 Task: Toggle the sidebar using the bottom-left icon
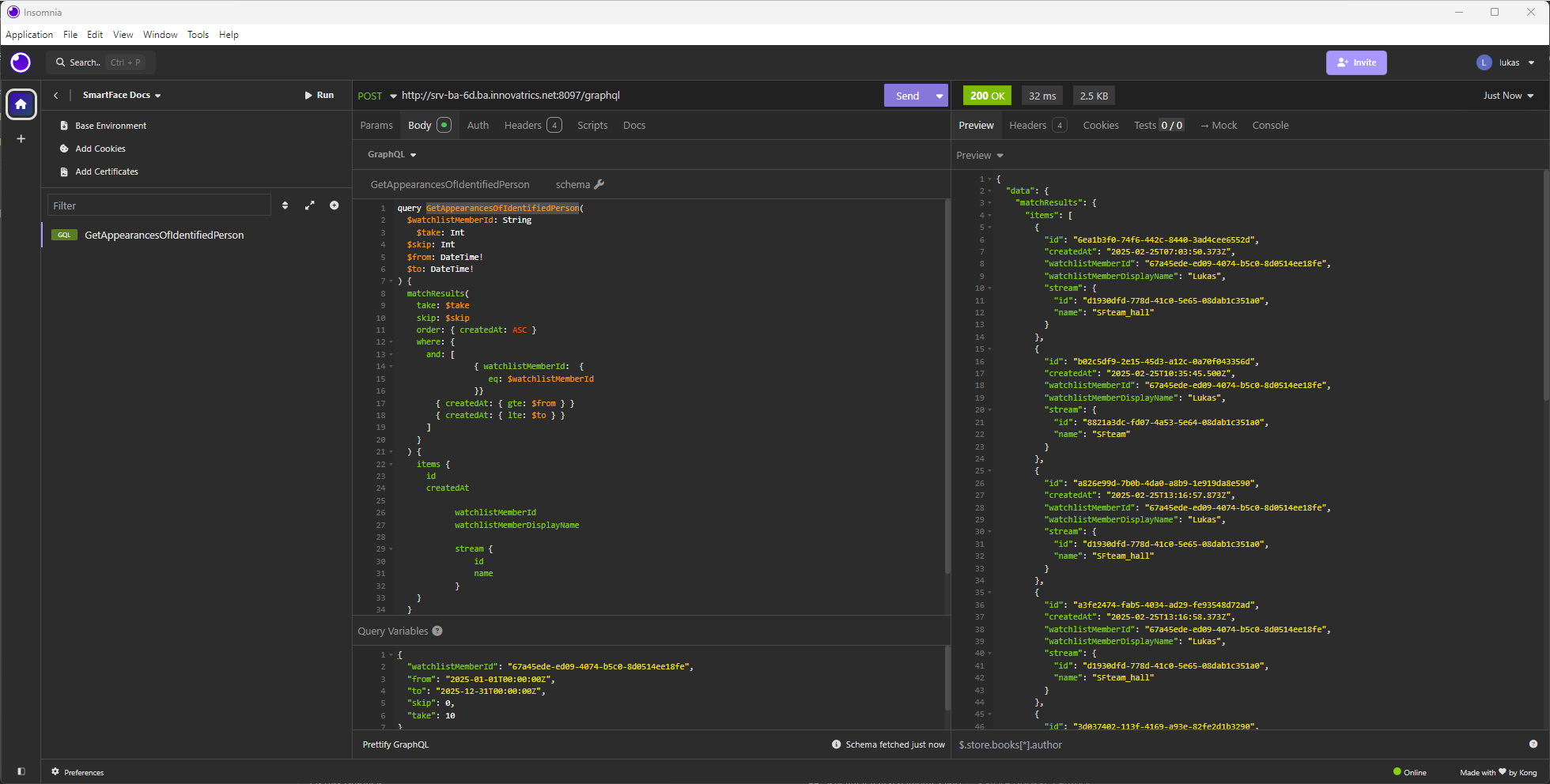21,771
